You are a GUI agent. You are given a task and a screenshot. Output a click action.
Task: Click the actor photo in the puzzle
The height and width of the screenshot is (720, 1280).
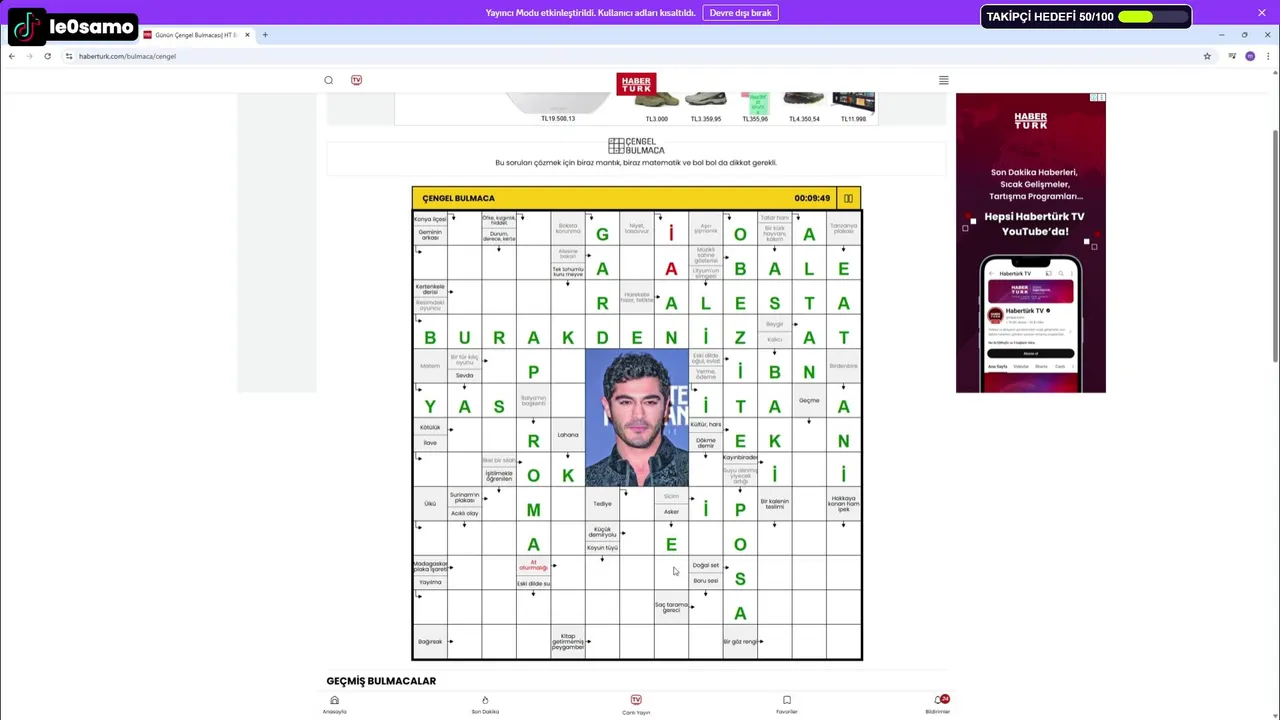[636, 418]
